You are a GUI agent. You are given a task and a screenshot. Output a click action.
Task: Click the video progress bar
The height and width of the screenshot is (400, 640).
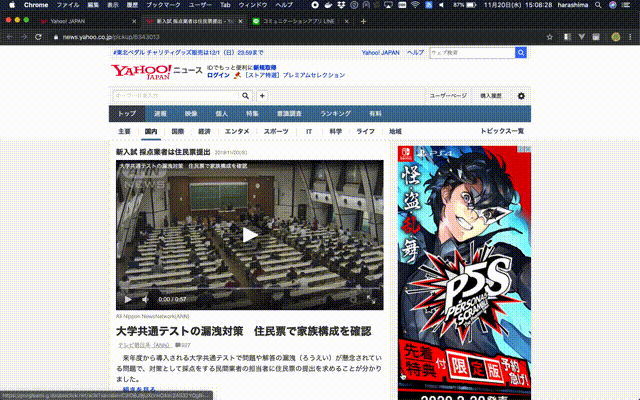(249, 290)
